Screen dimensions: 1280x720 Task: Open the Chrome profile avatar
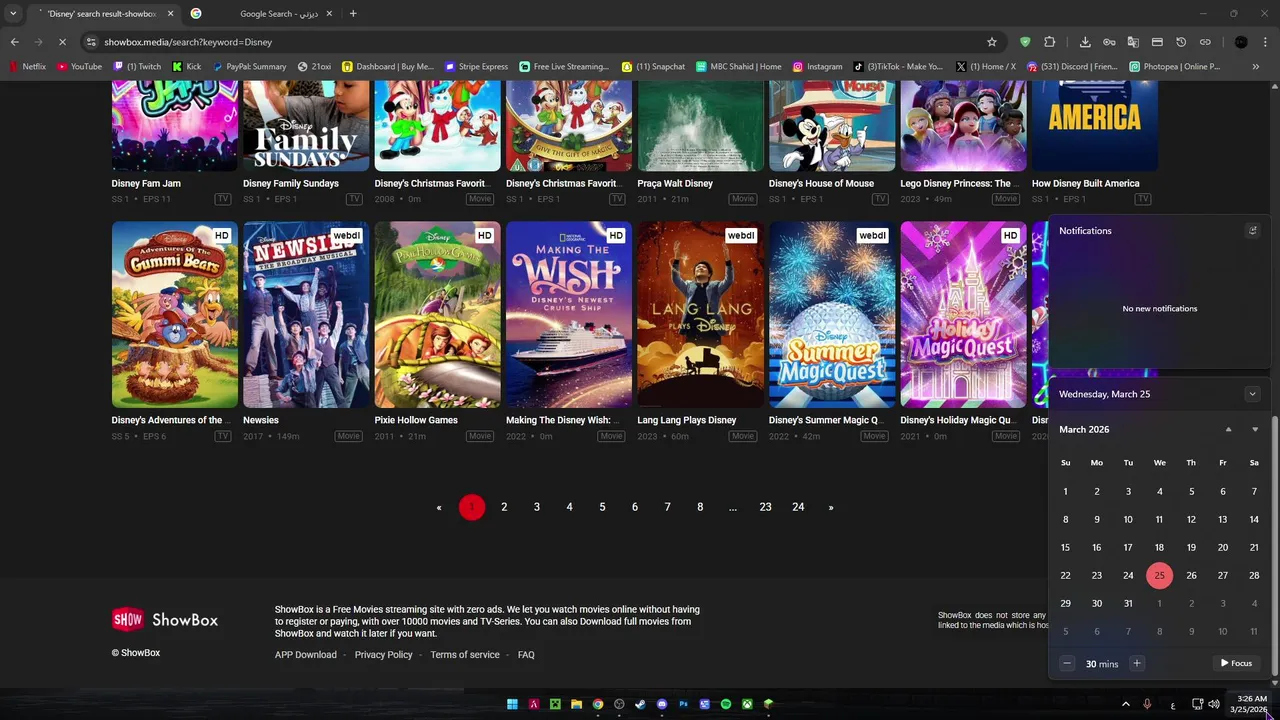coord(1241,42)
